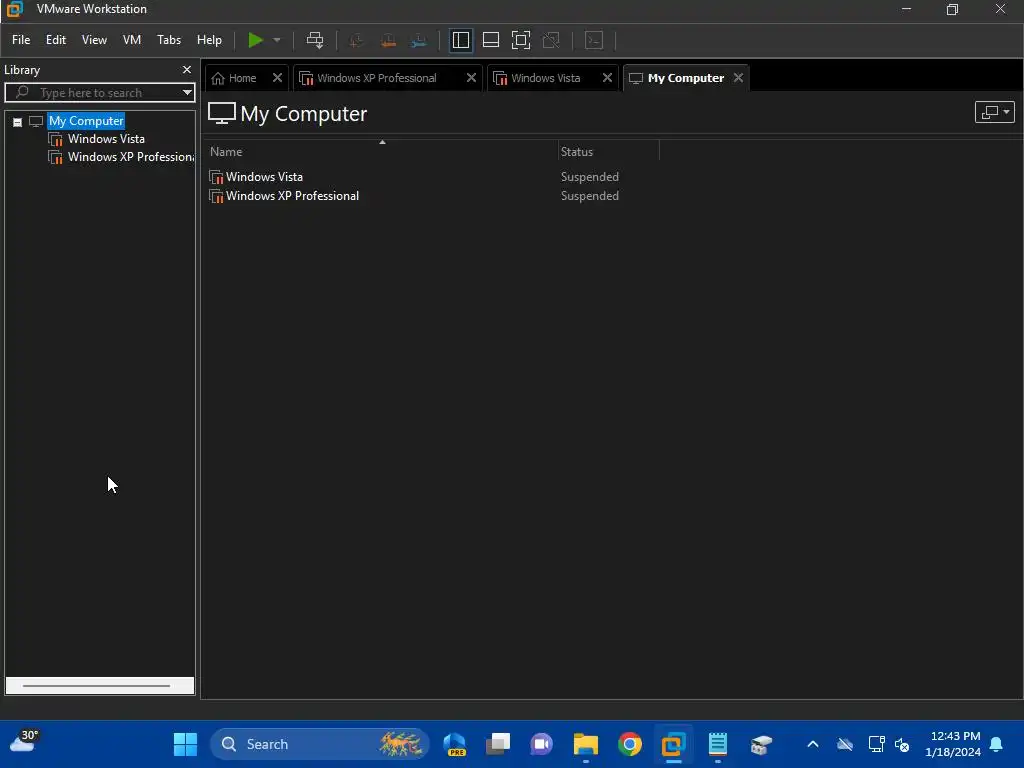Open the view options dropdown at top right
The height and width of the screenshot is (768, 1024).
coord(994,112)
